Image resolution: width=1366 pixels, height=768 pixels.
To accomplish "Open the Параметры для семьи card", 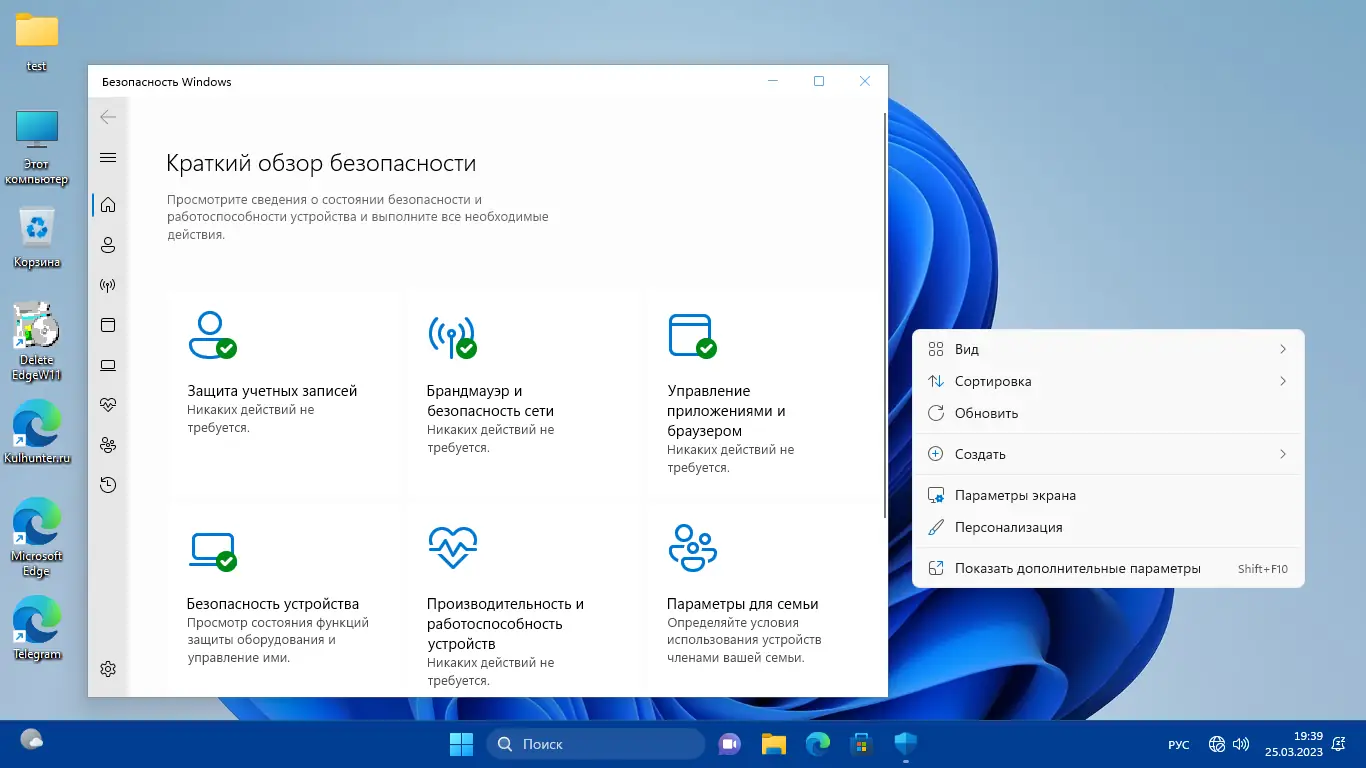I will pos(765,600).
